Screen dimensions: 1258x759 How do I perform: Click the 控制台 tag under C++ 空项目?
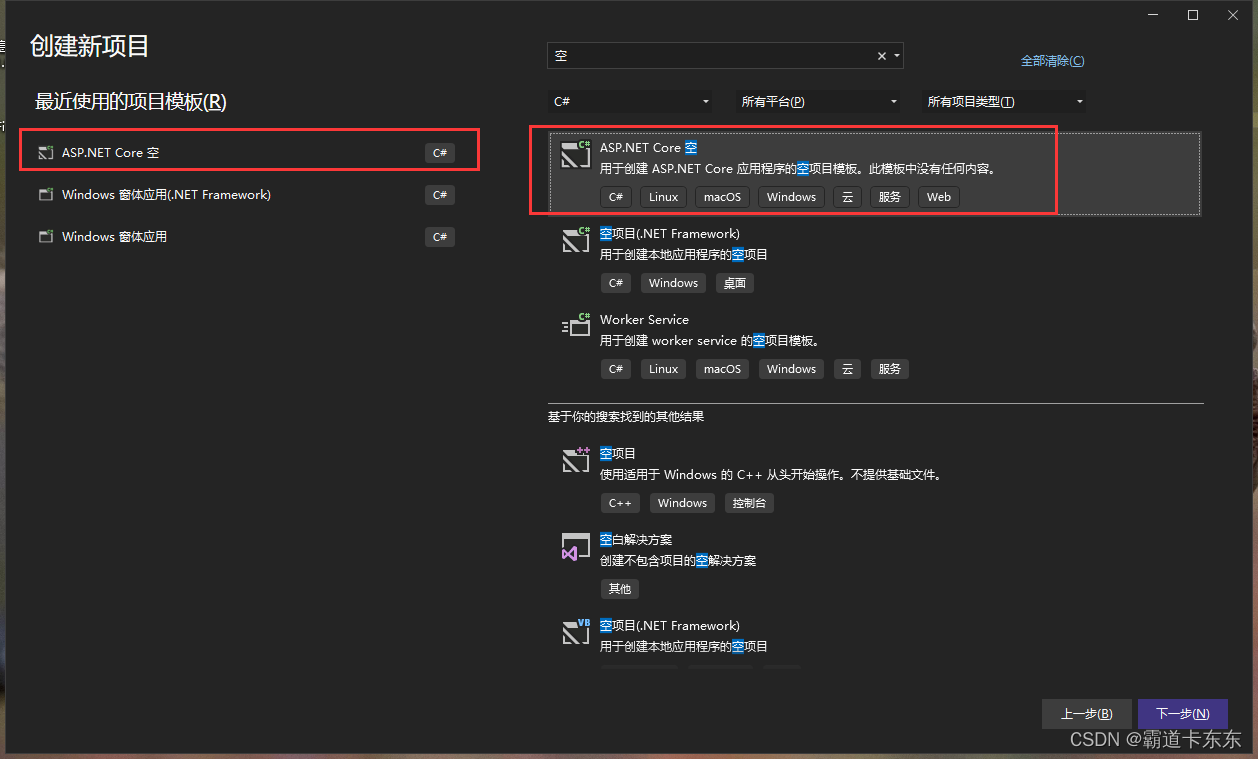(x=749, y=503)
